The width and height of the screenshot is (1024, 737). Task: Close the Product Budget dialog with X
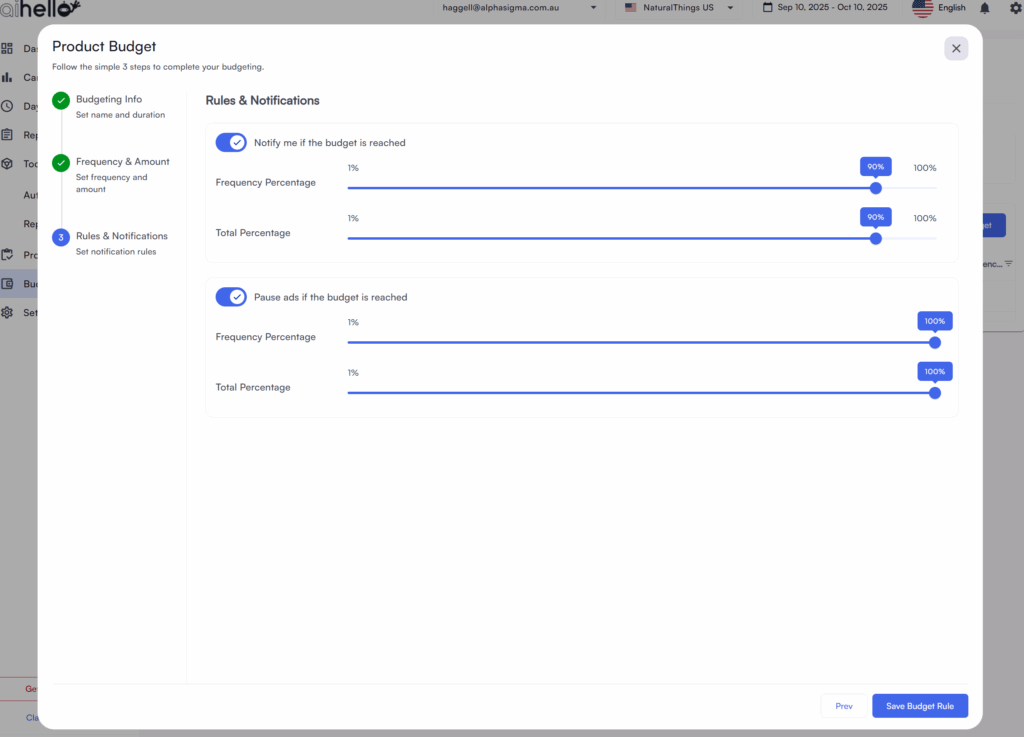click(x=956, y=48)
